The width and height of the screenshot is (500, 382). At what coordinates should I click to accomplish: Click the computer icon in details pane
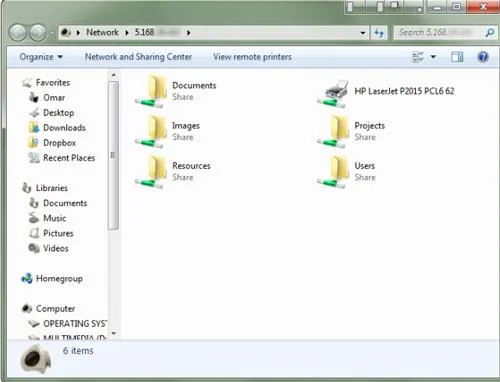[35, 359]
